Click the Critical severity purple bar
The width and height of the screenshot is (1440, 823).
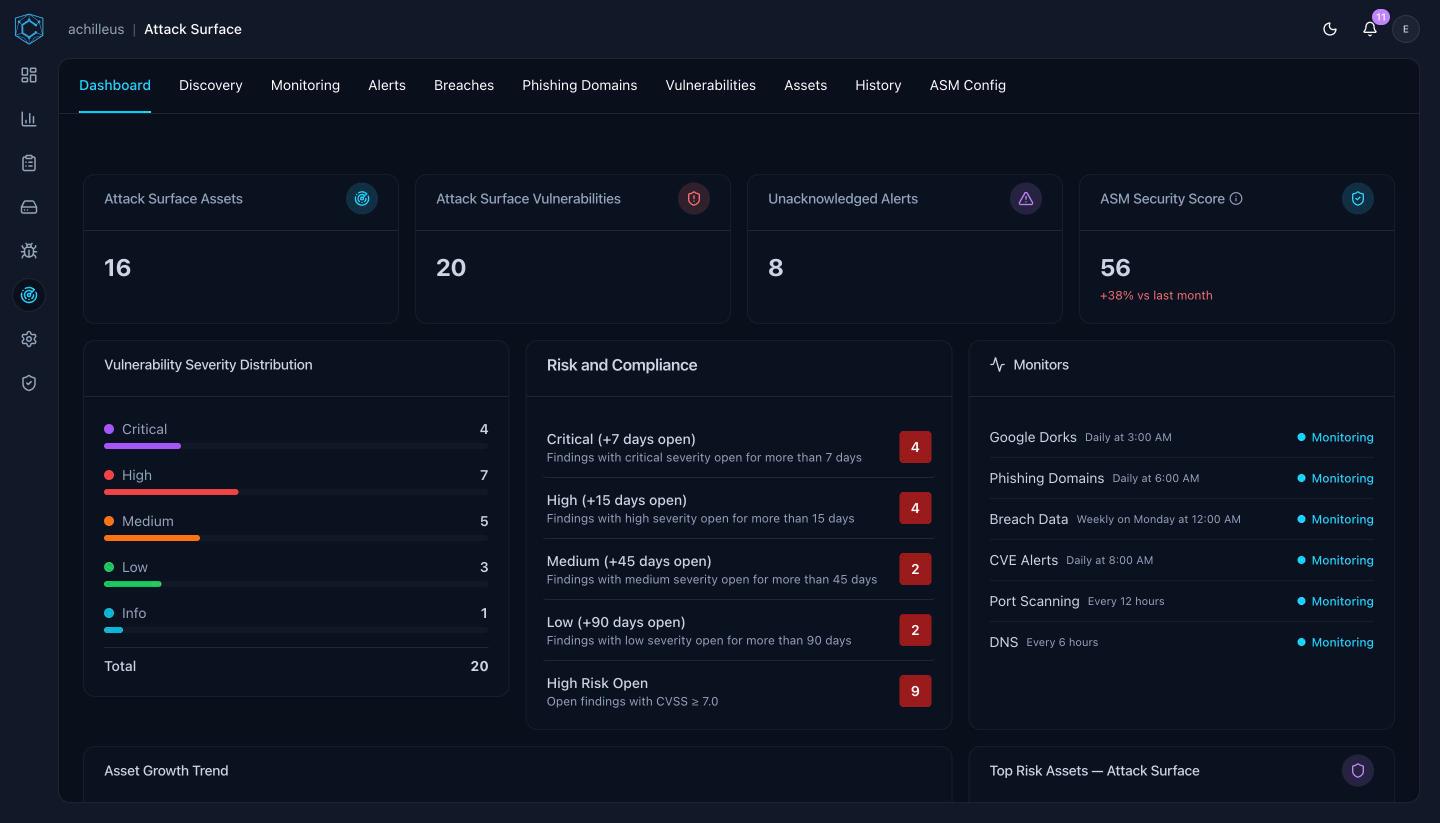(x=142, y=446)
